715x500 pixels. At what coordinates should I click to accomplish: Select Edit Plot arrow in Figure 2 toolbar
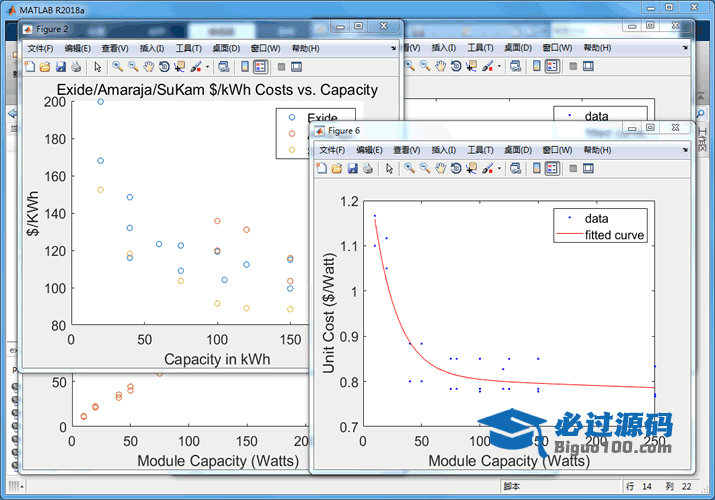[x=97, y=67]
